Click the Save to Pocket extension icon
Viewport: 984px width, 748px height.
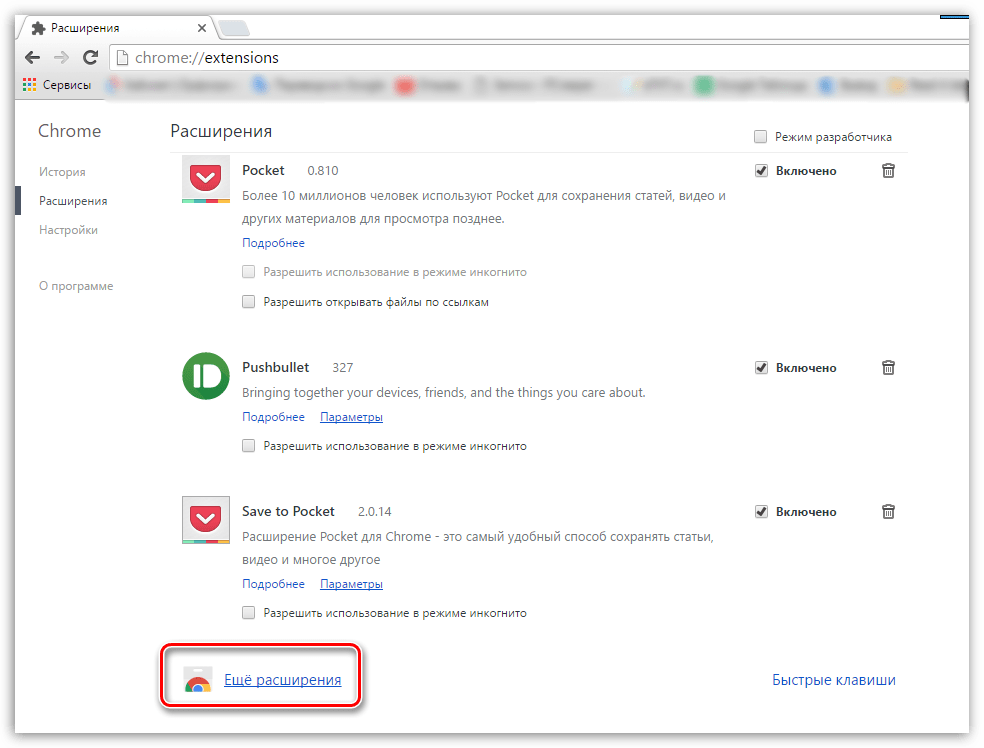206,520
